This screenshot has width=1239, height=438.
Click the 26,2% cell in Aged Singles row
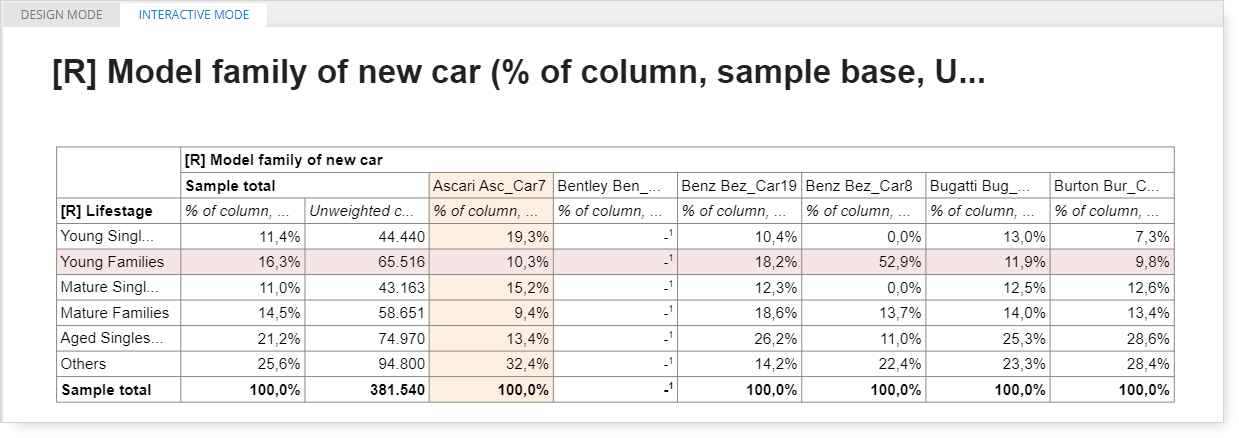tap(739, 339)
